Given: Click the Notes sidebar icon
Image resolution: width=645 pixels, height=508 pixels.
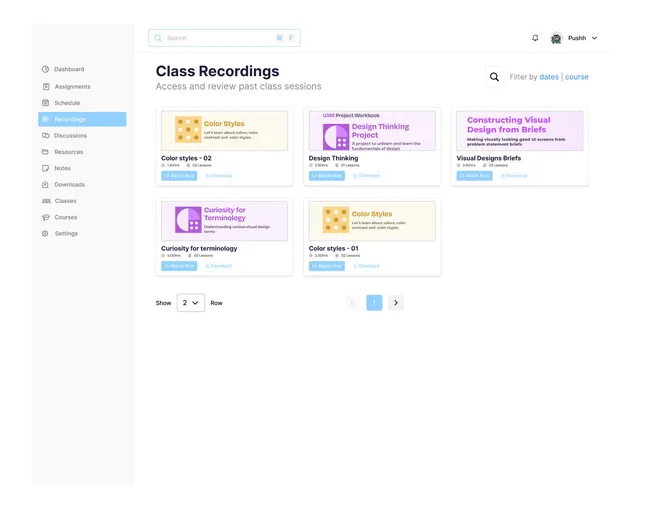Looking at the screenshot, I should 45,168.
